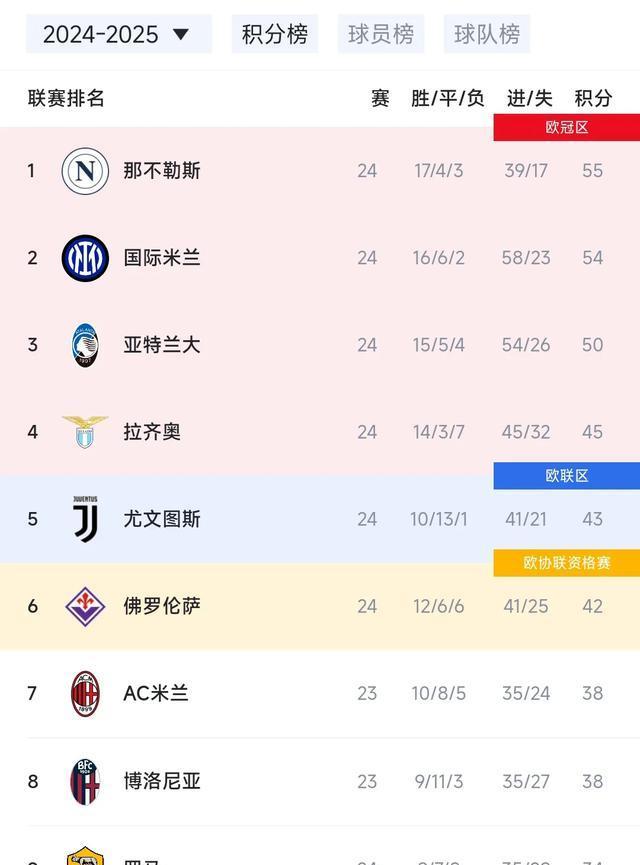640x865 pixels.
Task: Click the Inter Milan (国际米兰) club badge
Action: [x=84, y=257]
